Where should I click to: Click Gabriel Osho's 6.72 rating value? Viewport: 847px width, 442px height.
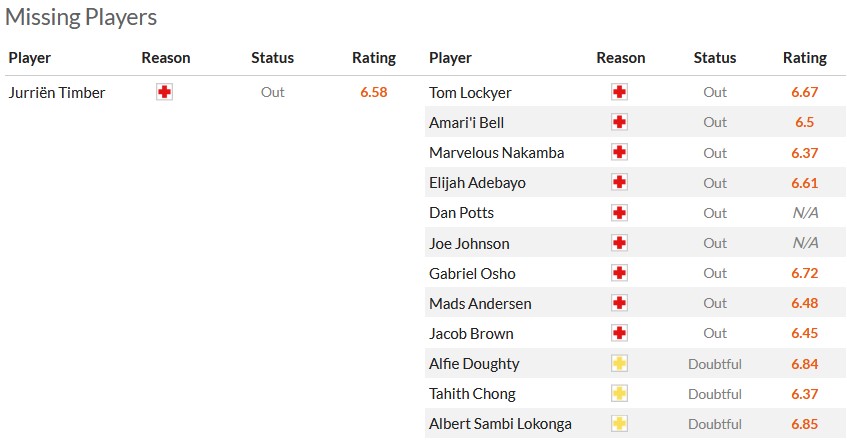[804, 273]
